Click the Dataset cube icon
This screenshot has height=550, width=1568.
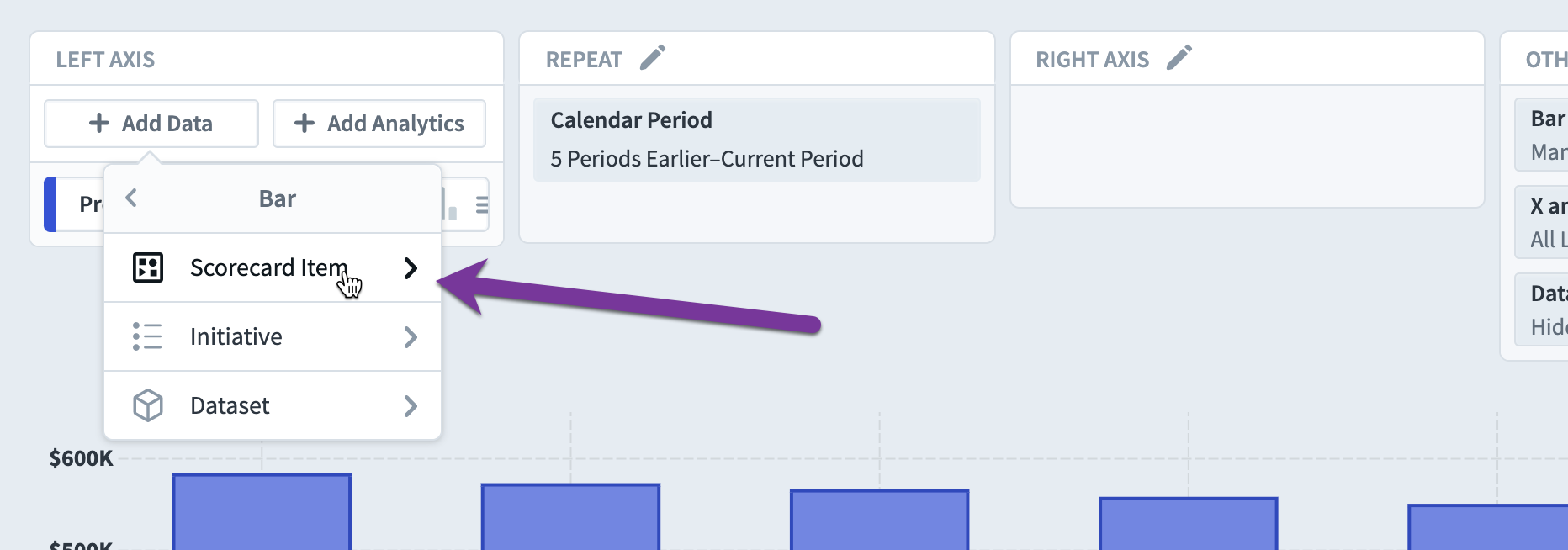[x=148, y=405]
